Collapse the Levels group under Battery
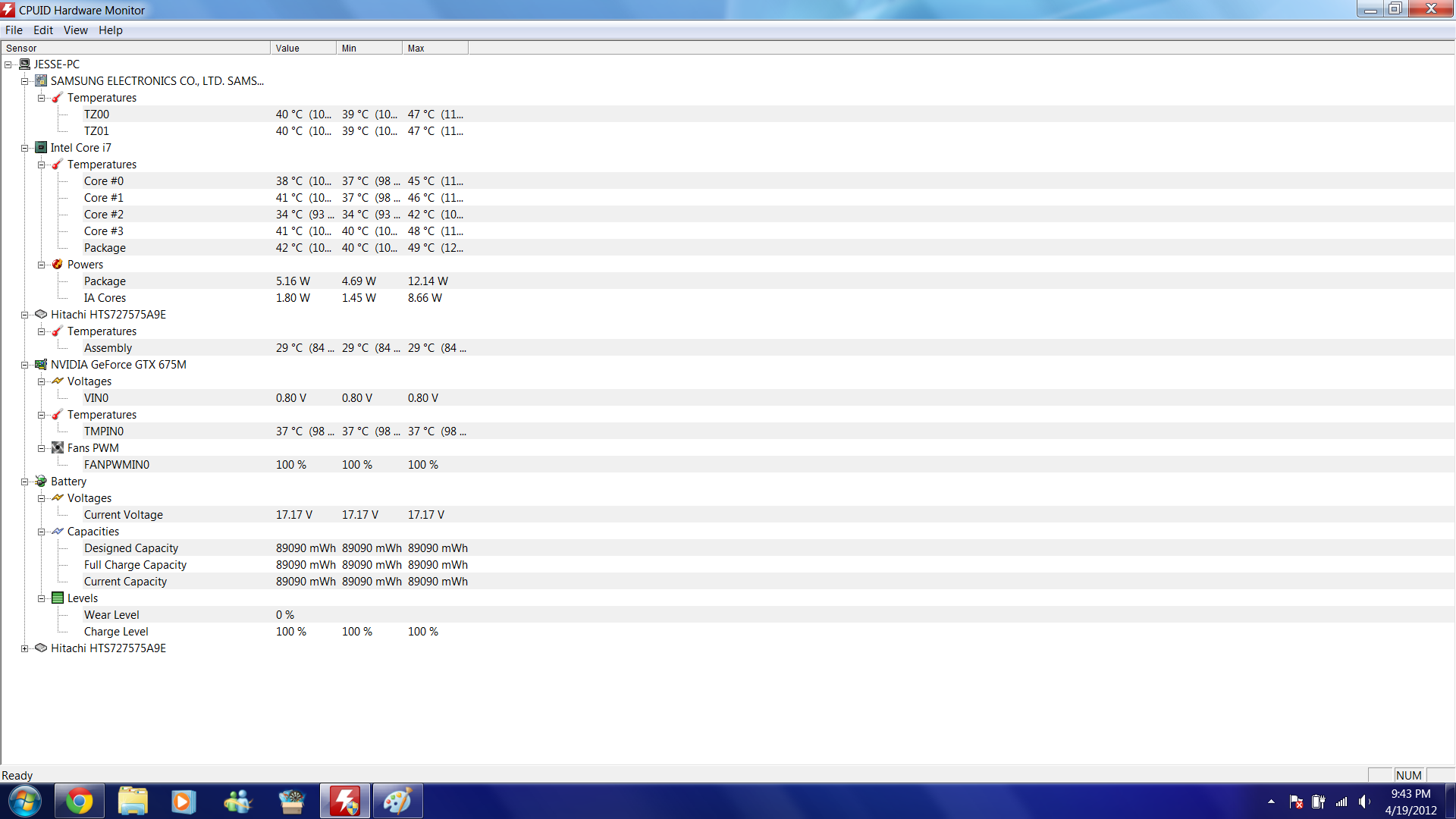The image size is (1456, 819). pos(42,598)
